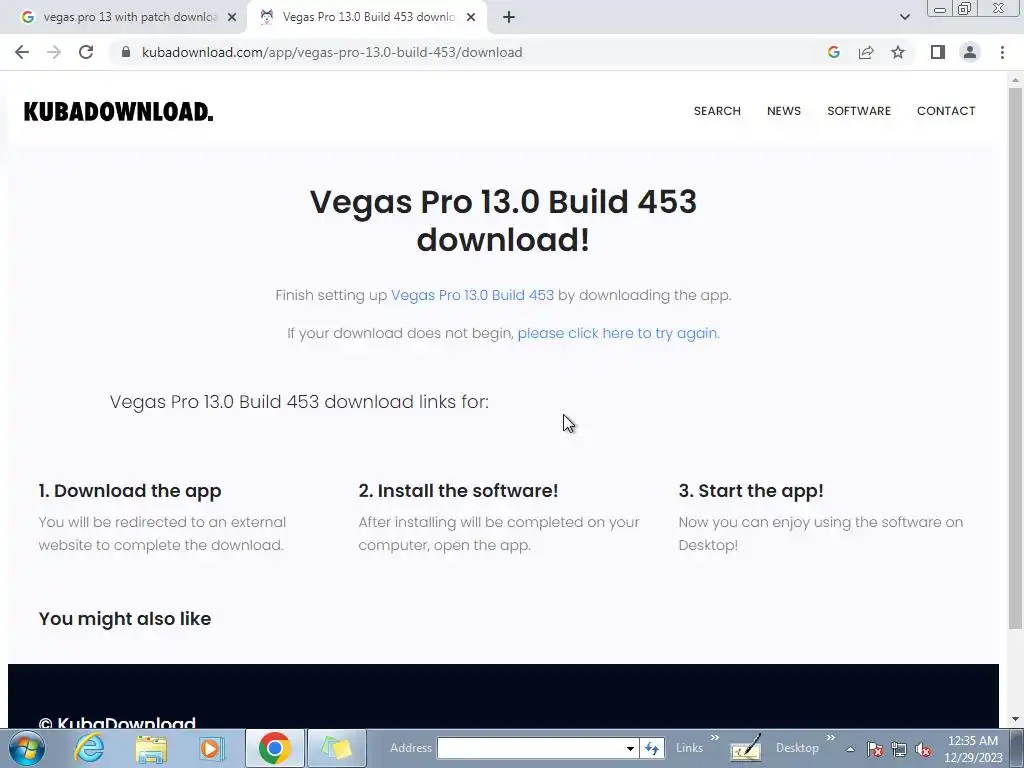This screenshot has width=1024, height=768.
Task: Bookmark this page with the star
Action: 898,52
